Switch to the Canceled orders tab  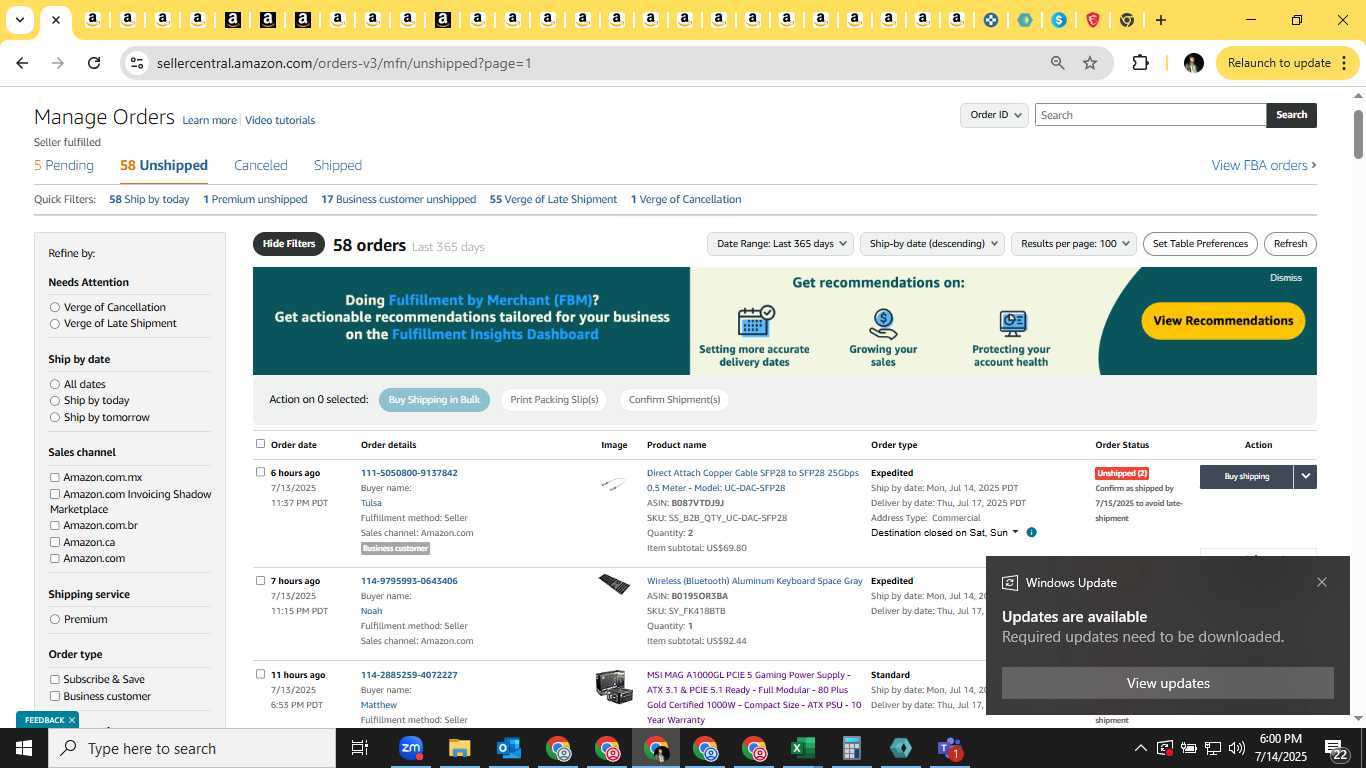click(x=260, y=165)
